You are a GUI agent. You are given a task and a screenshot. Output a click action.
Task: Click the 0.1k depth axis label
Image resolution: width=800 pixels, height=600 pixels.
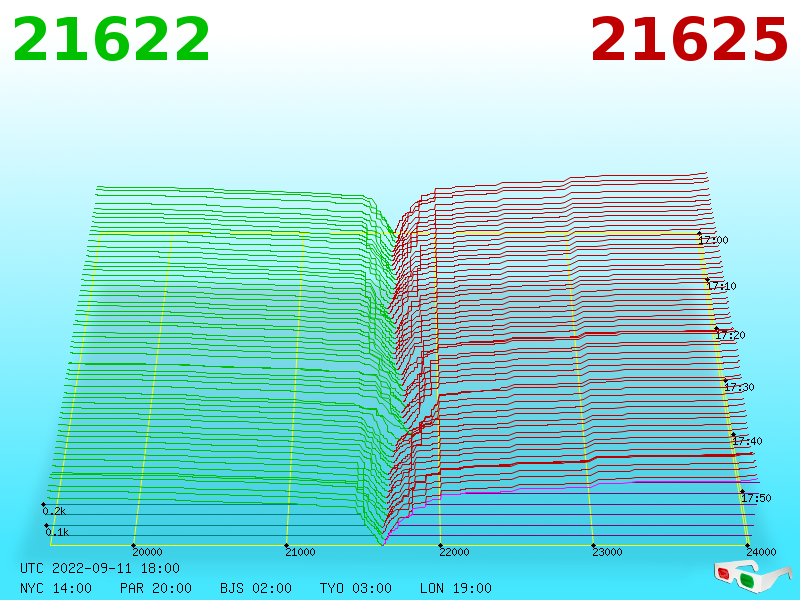click(57, 532)
